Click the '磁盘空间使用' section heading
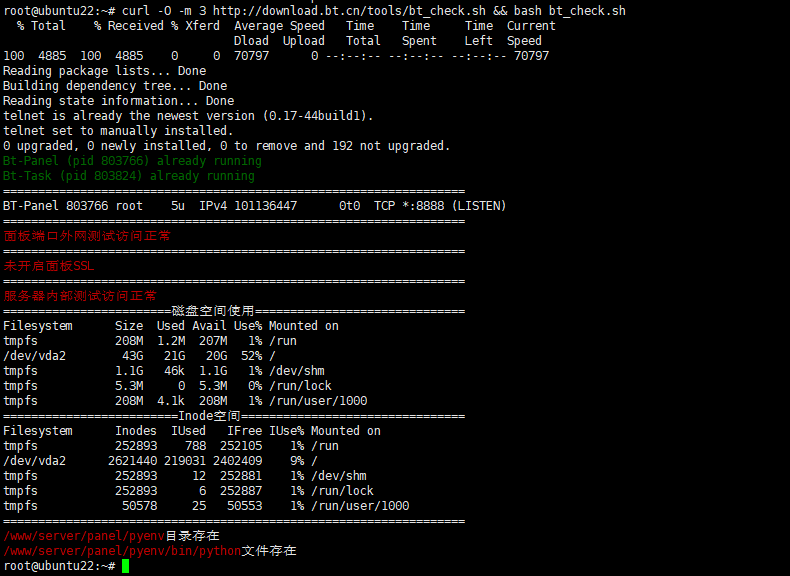Screen dimensions: 790x576 pos(213,311)
